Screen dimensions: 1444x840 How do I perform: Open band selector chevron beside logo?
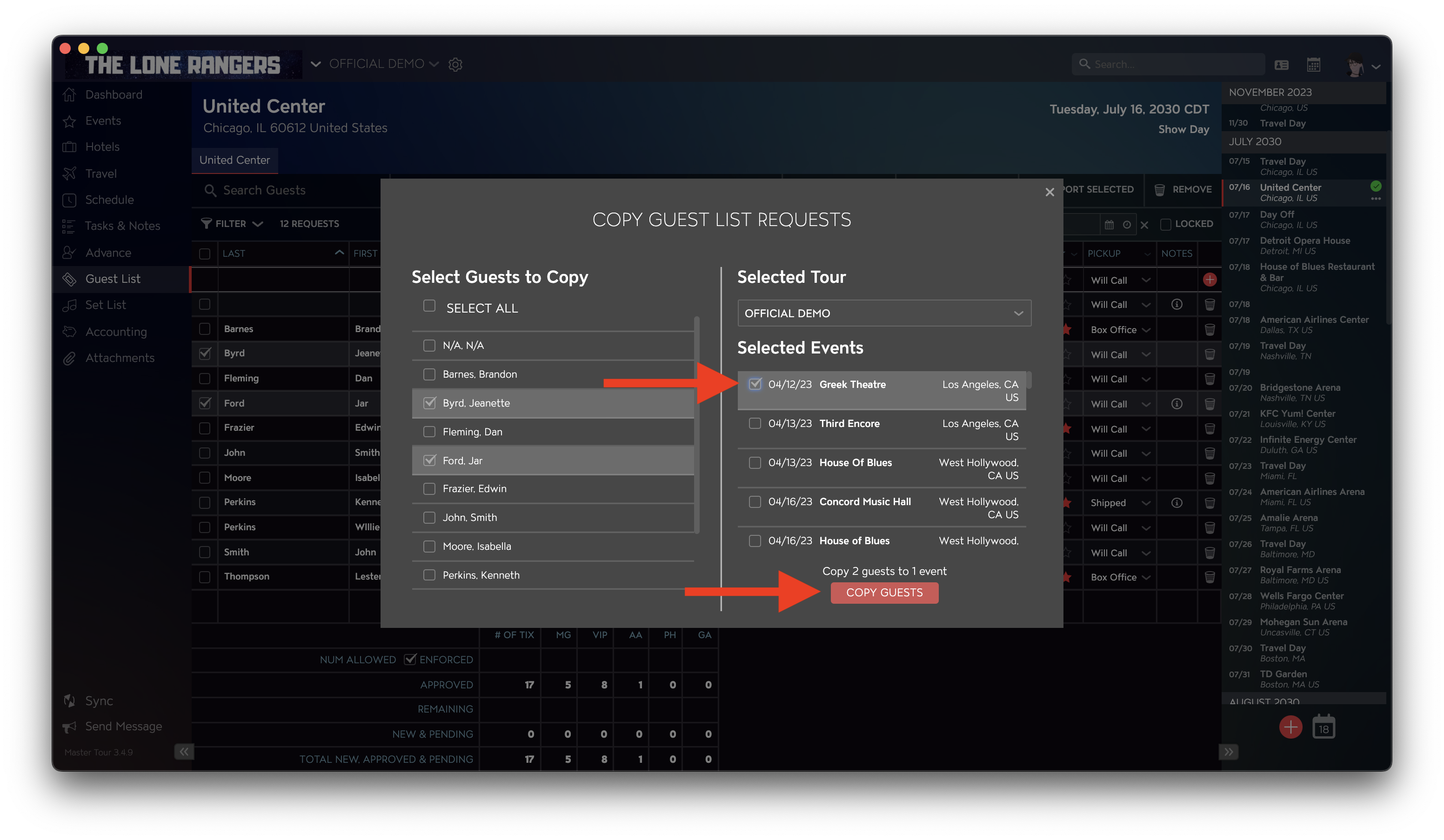(x=315, y=64)
